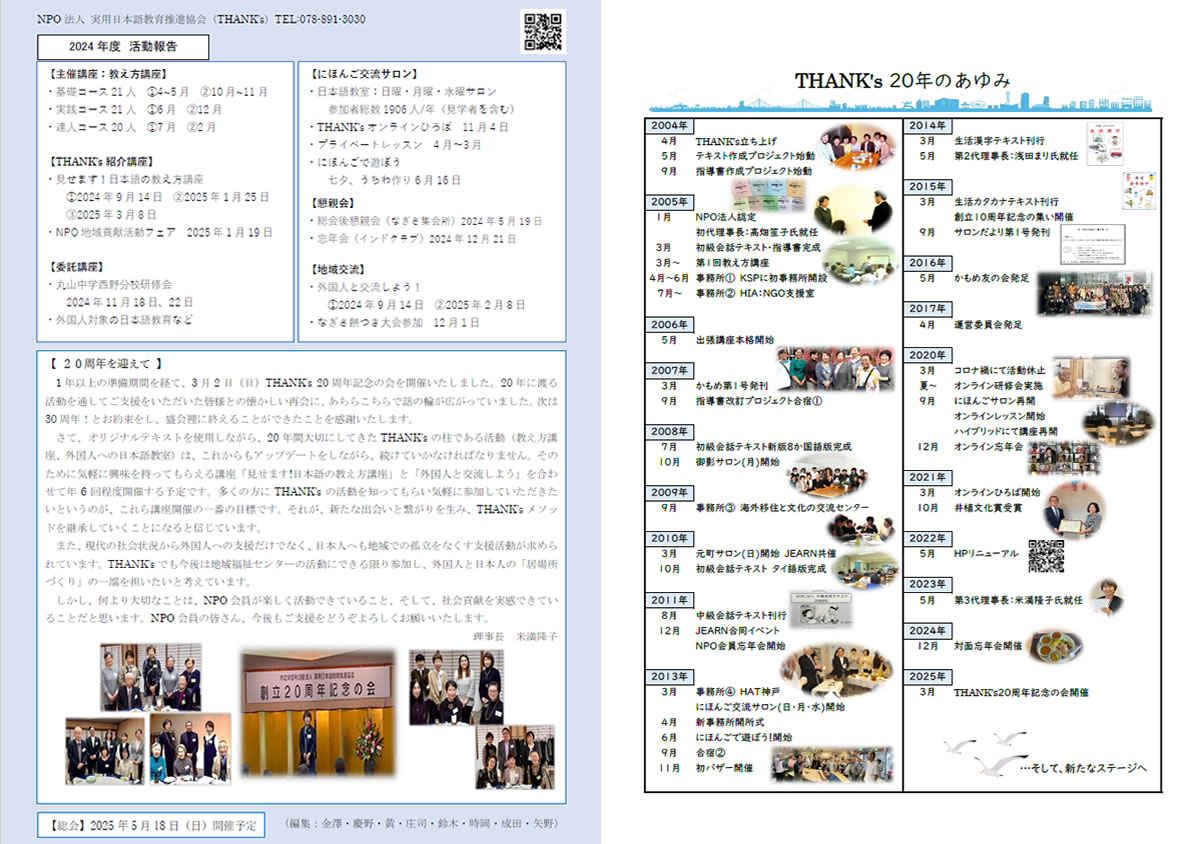
Task: Click the 2015年 year label
Action: (927, 186)
